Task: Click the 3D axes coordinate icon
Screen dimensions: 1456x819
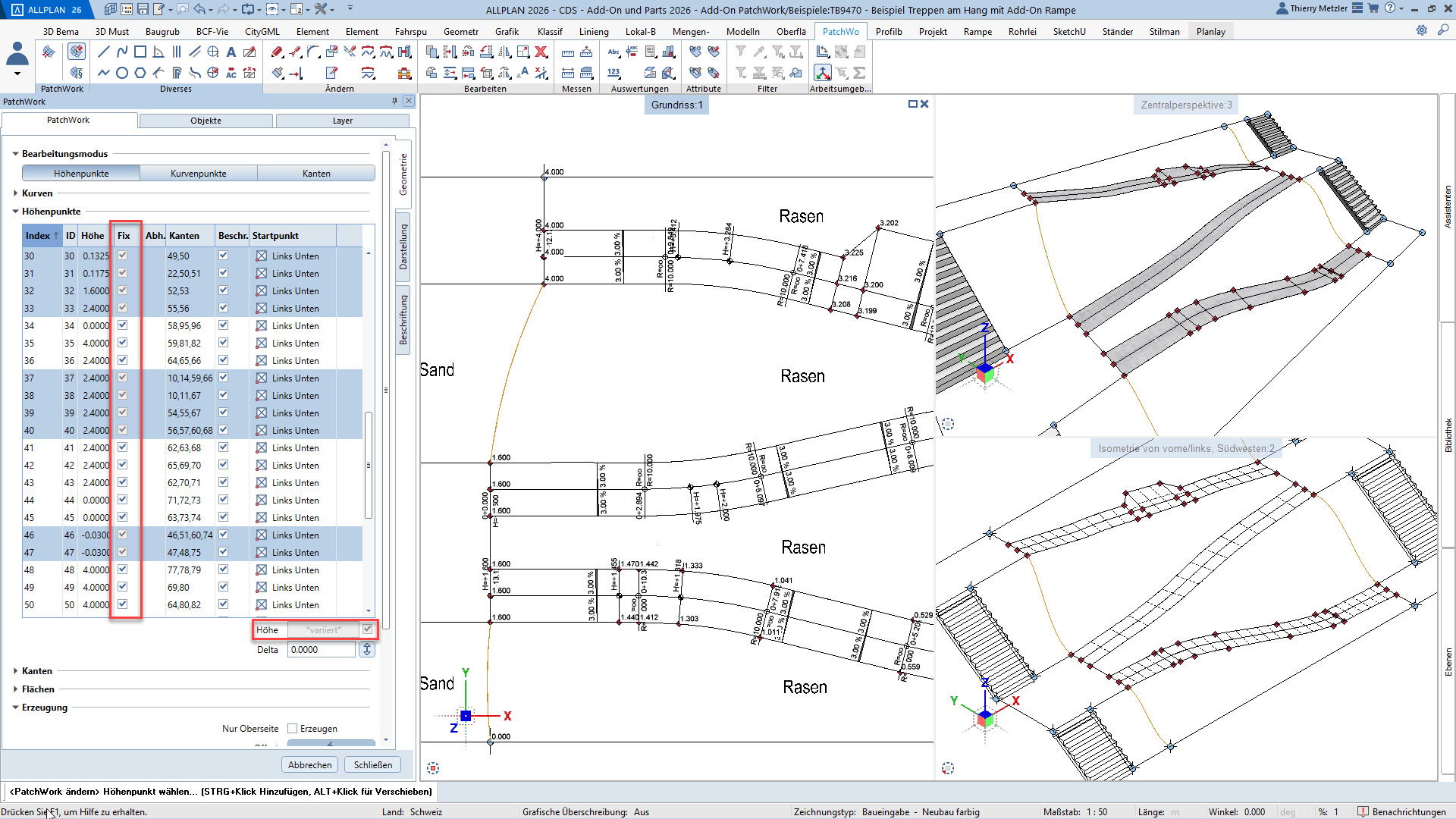Action: 823,74
